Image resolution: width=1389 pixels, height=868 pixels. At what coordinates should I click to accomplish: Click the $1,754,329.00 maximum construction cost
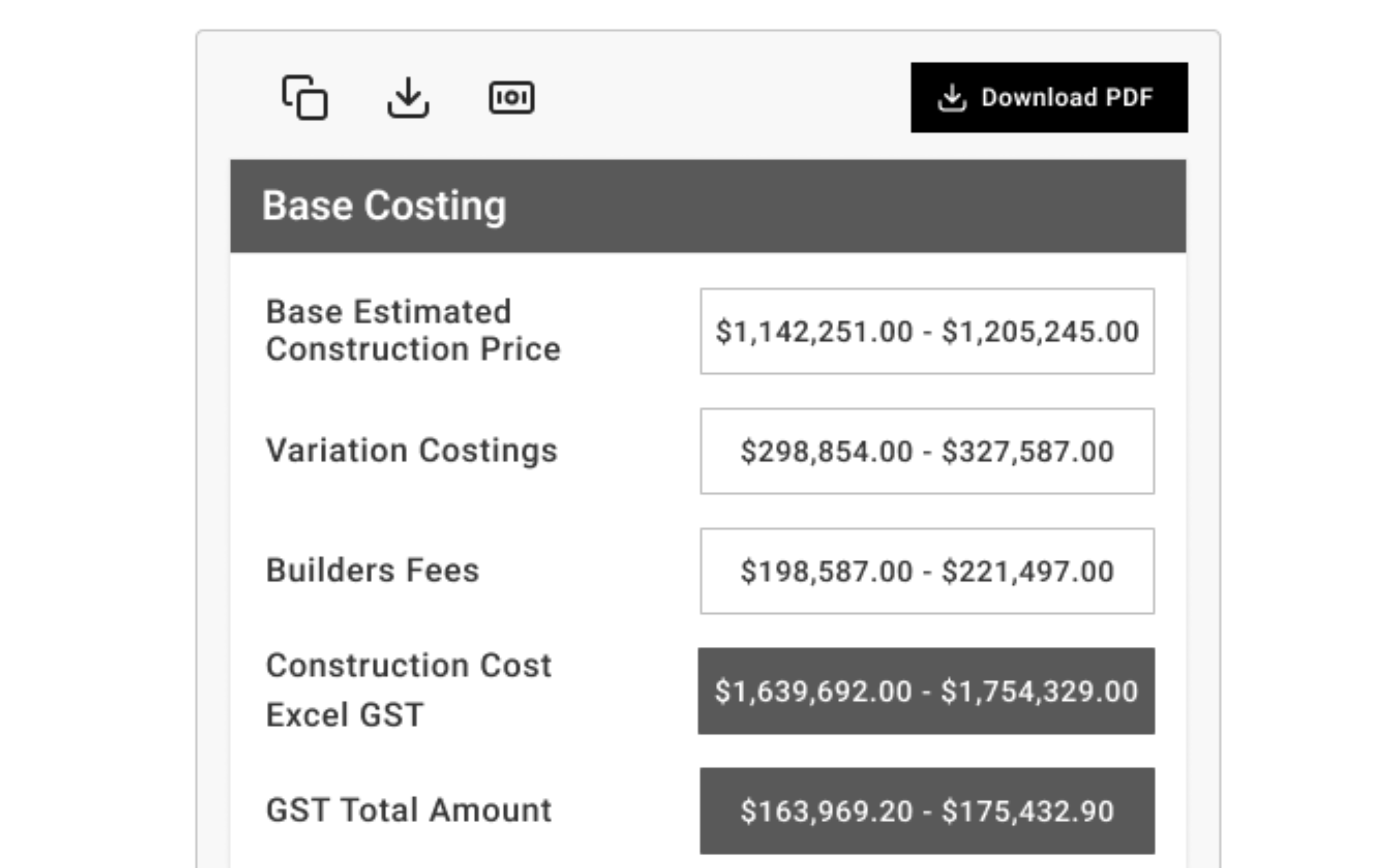[1039, 692]
